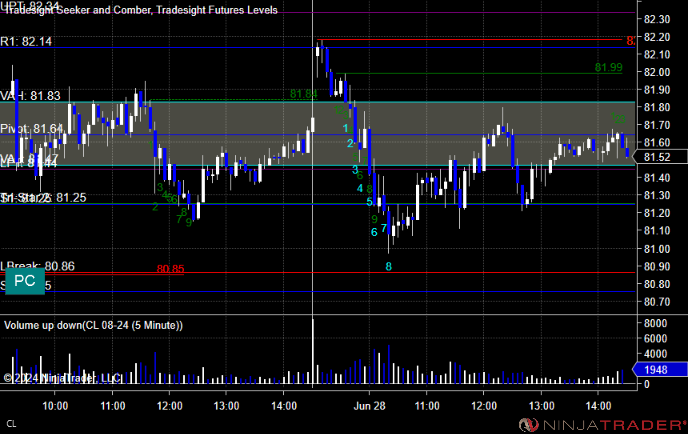Select the LBreak: 80.86 level label
Image resolution: width=688 pixels, height=434 pixels.
point(37,266)
